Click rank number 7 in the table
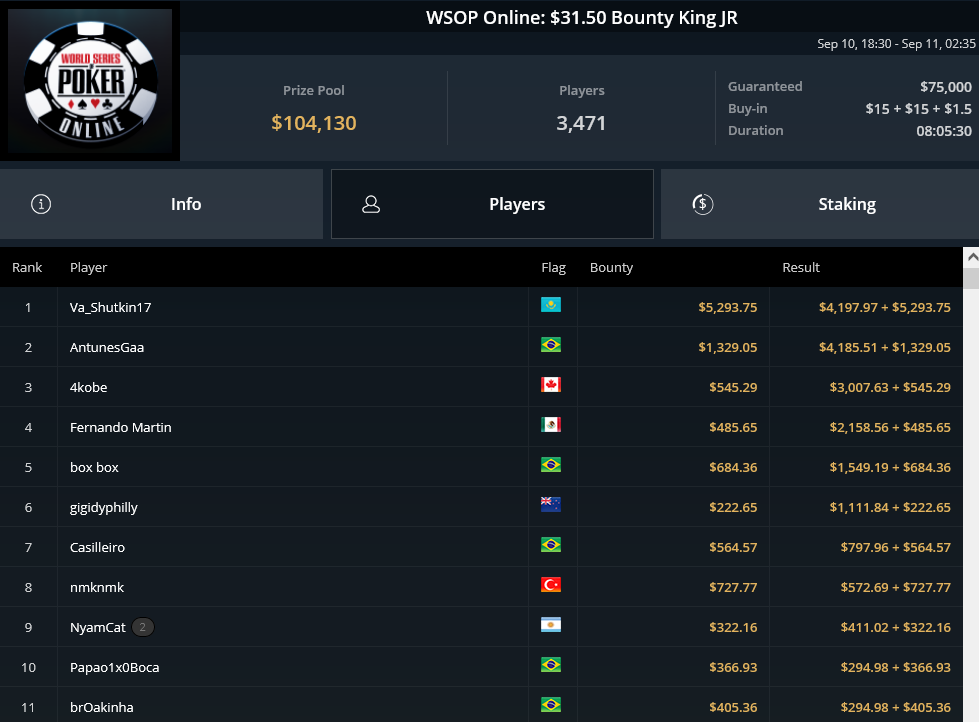This screenshot has height=722, width=979. point(28,547)
